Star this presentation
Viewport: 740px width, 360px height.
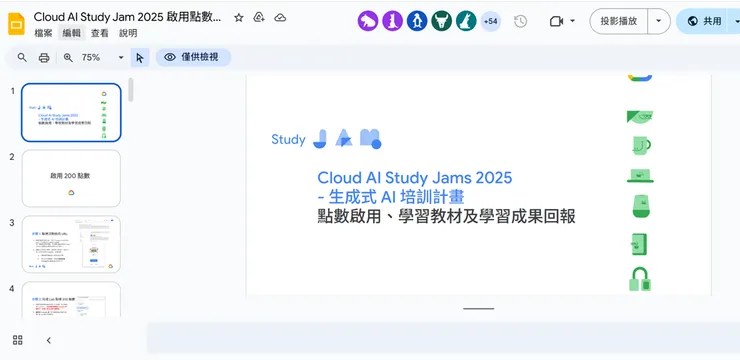(239, 18)
